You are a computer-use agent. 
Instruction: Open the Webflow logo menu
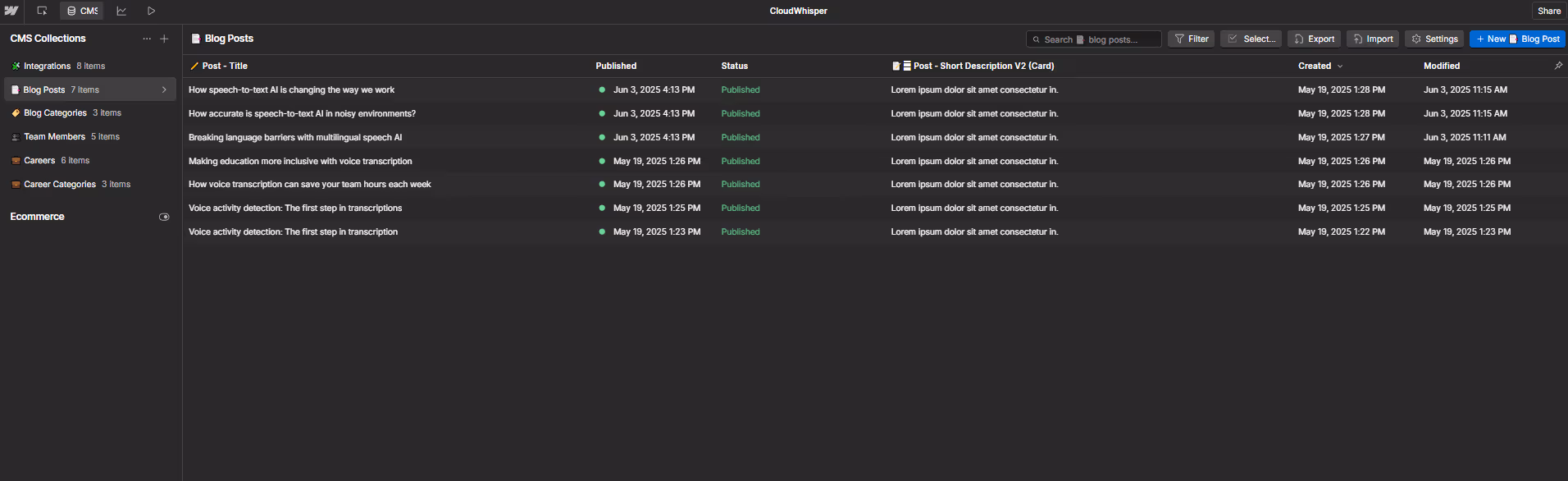coord(11,11)
